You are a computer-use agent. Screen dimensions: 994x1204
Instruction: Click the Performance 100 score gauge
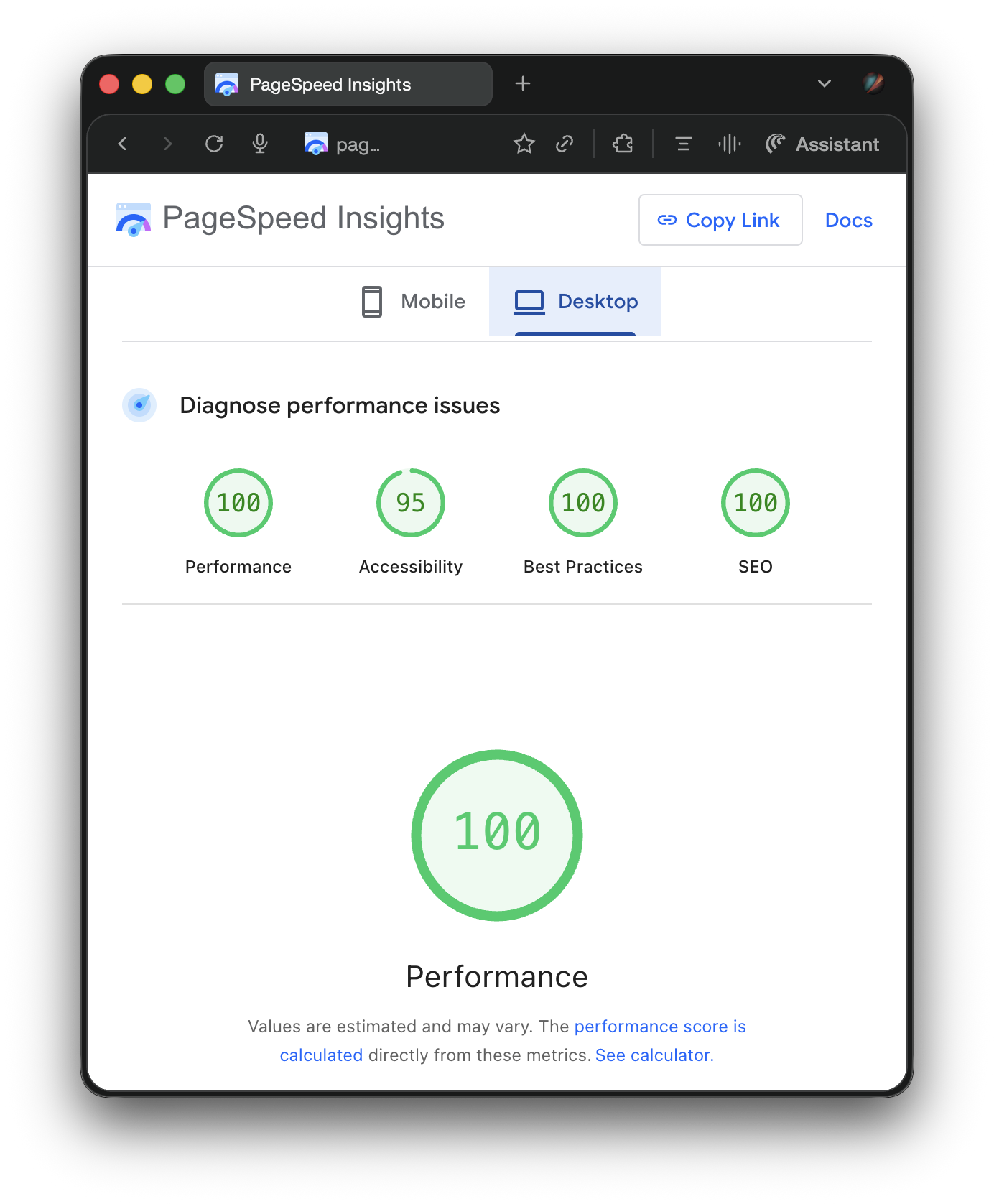pos(238,503)
